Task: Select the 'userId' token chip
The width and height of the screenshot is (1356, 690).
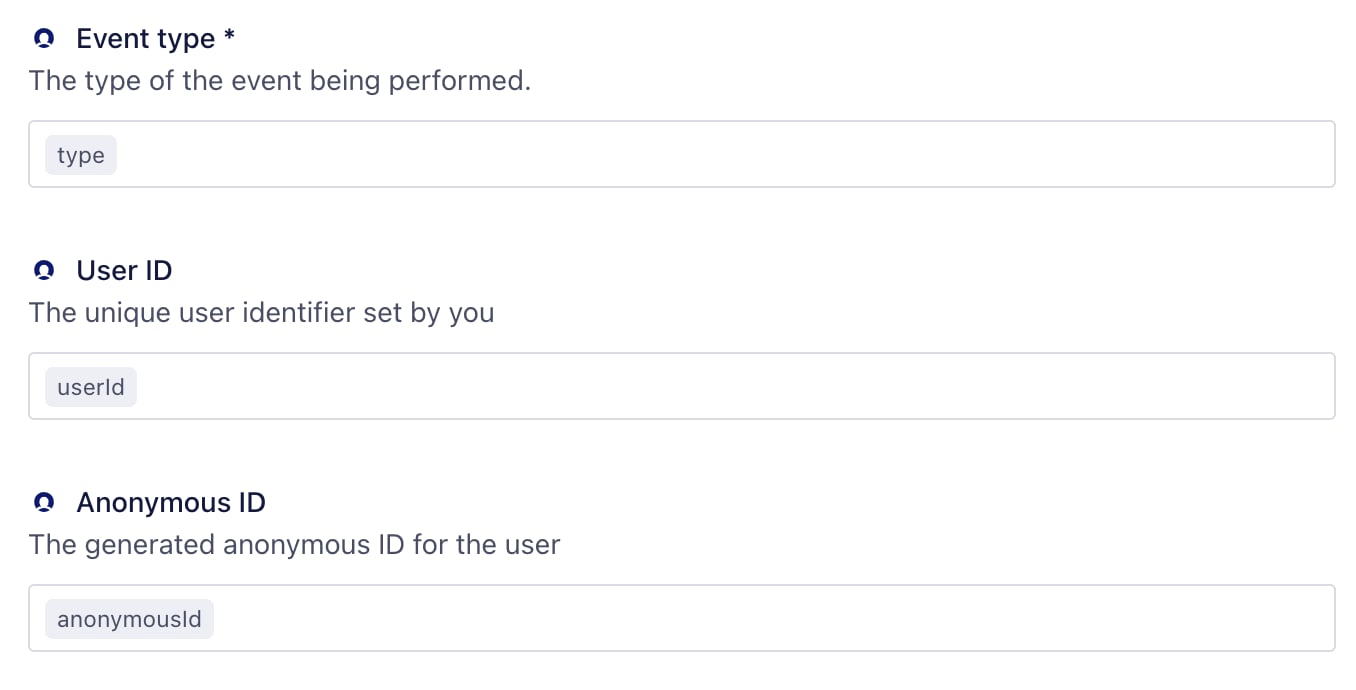Action: [91, 387]
